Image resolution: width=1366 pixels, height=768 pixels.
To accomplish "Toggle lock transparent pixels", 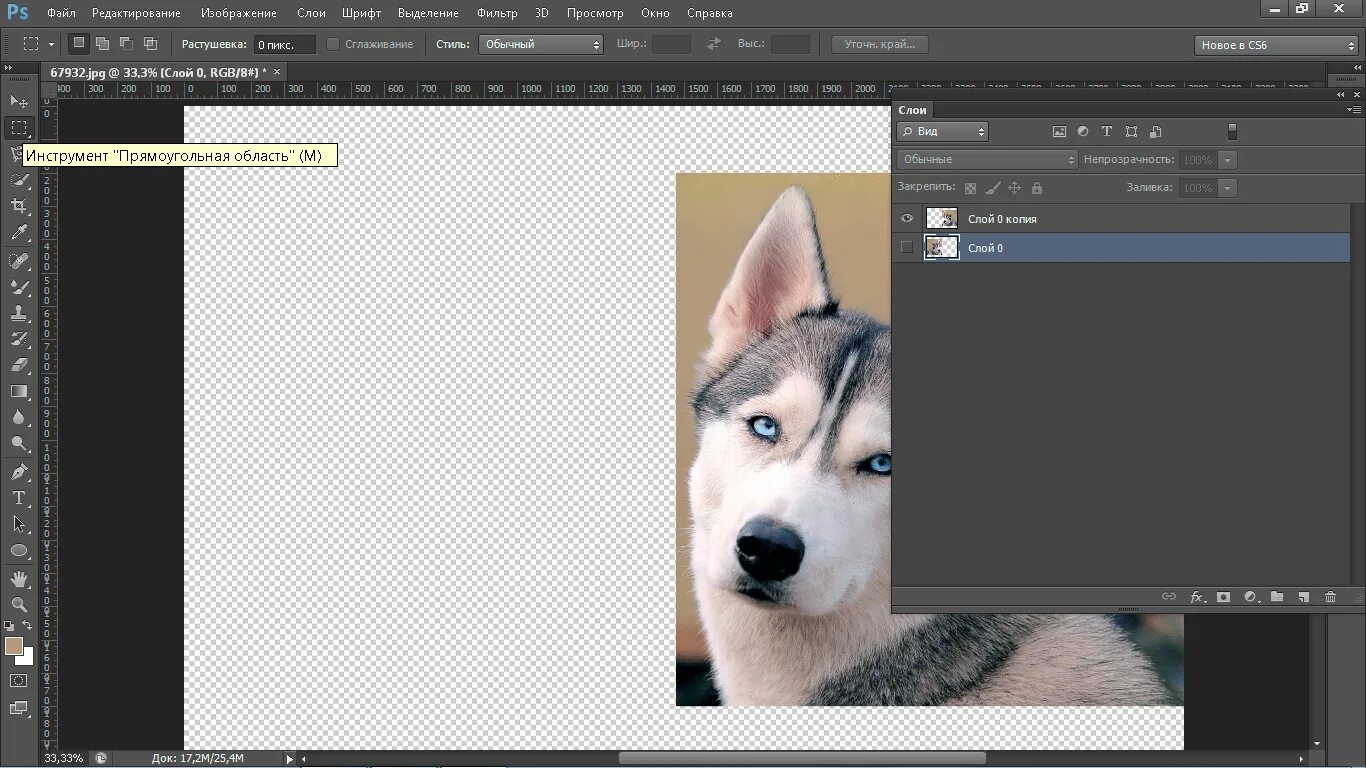I will [970, 188].
